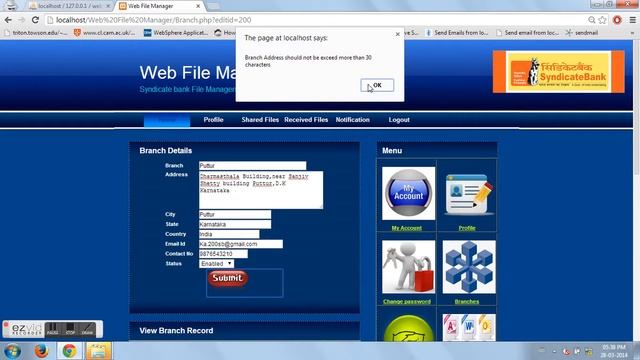The height and width of the screenshot is (360, 640).
Task: Open Chrome from the taskbar
Action: (x=69, y=351)
